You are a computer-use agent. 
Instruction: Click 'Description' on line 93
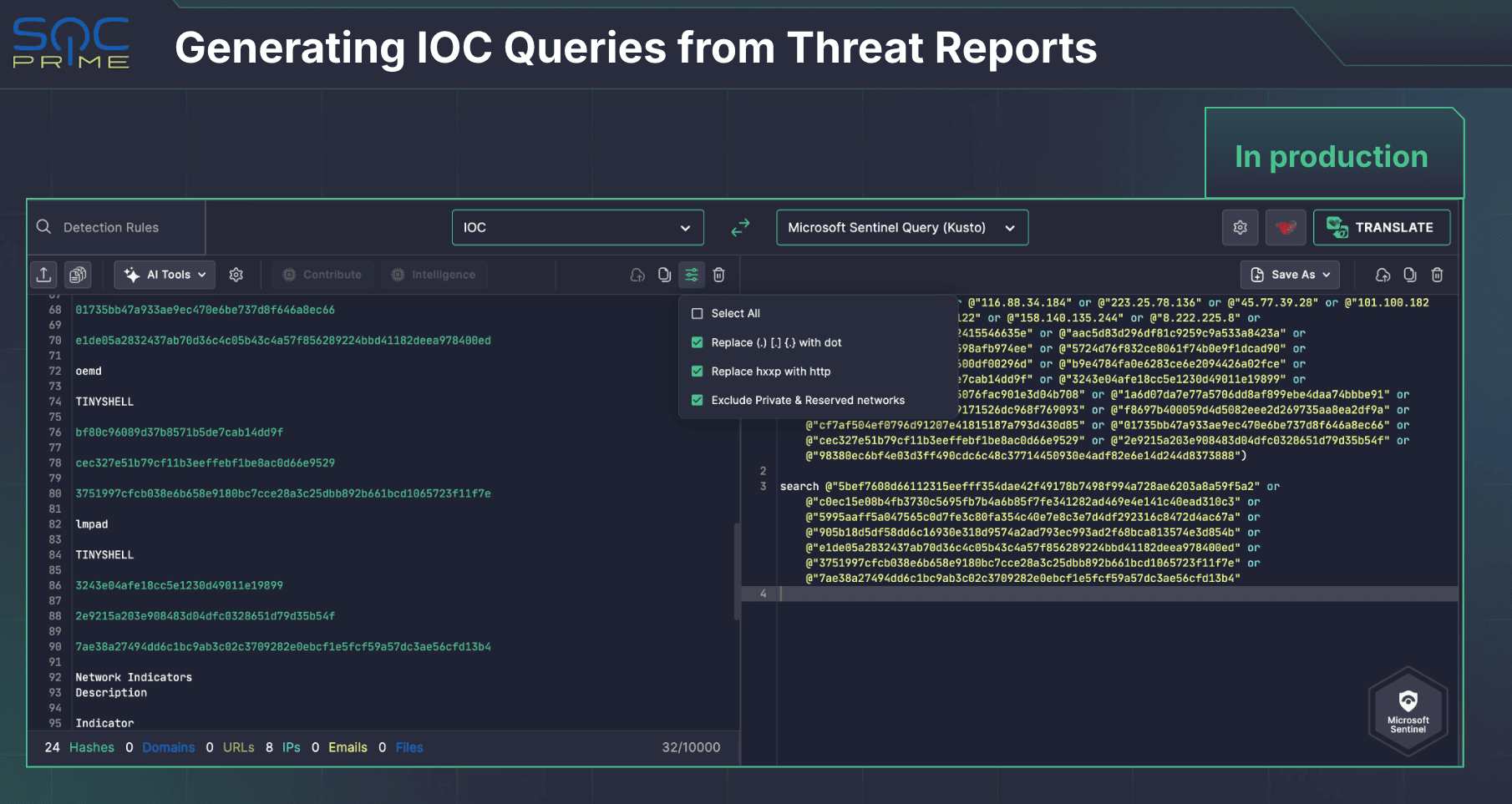click(x=111, y=693)
